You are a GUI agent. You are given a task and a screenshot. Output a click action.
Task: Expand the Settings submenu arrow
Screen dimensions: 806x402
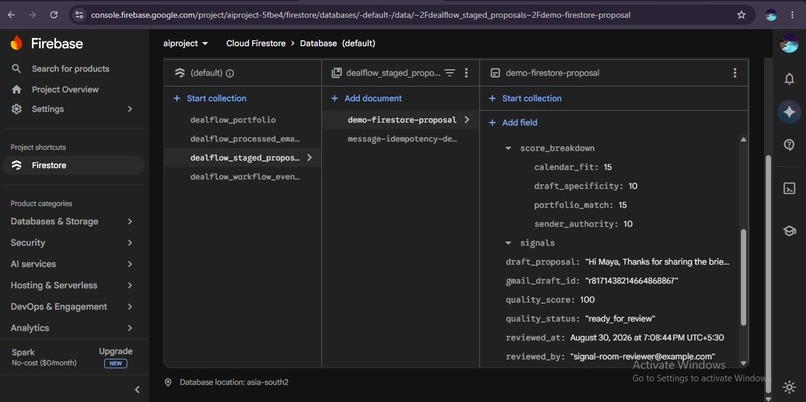pyautogui.click(x=130, y=109)
